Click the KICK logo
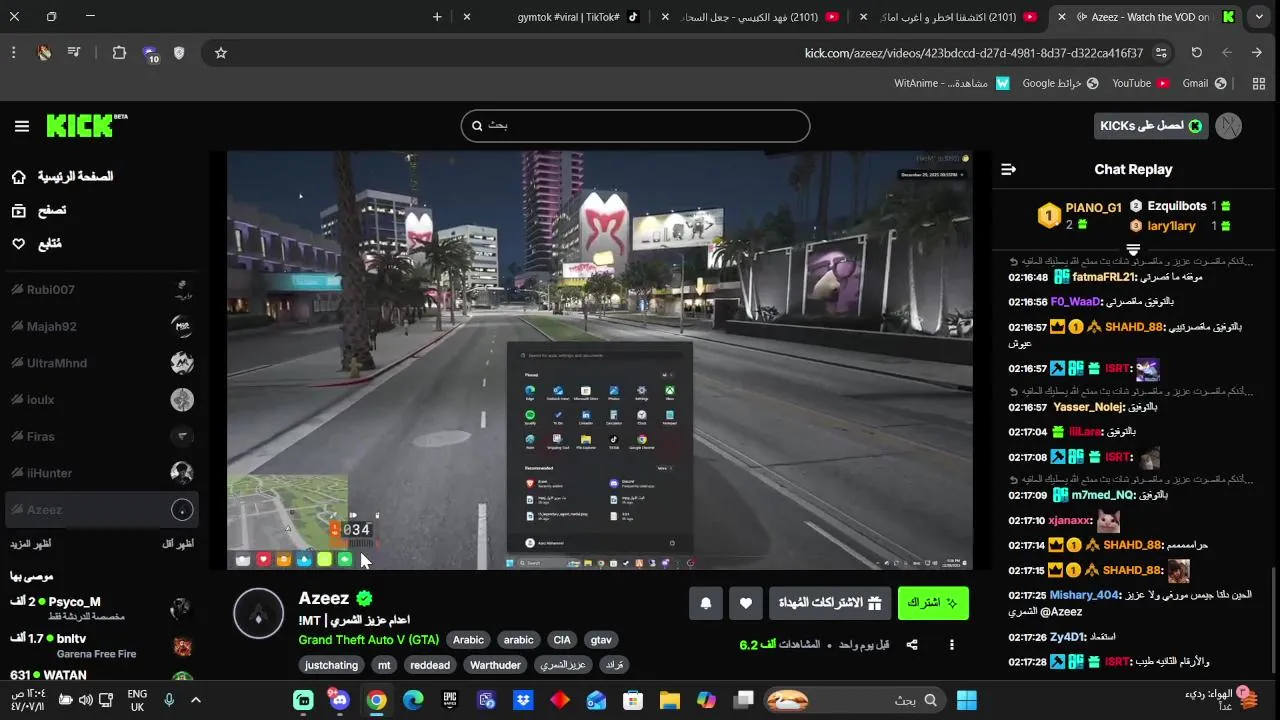Viewport: 1280px width, 720px height. pyautogui.click(x=86, y=126)
